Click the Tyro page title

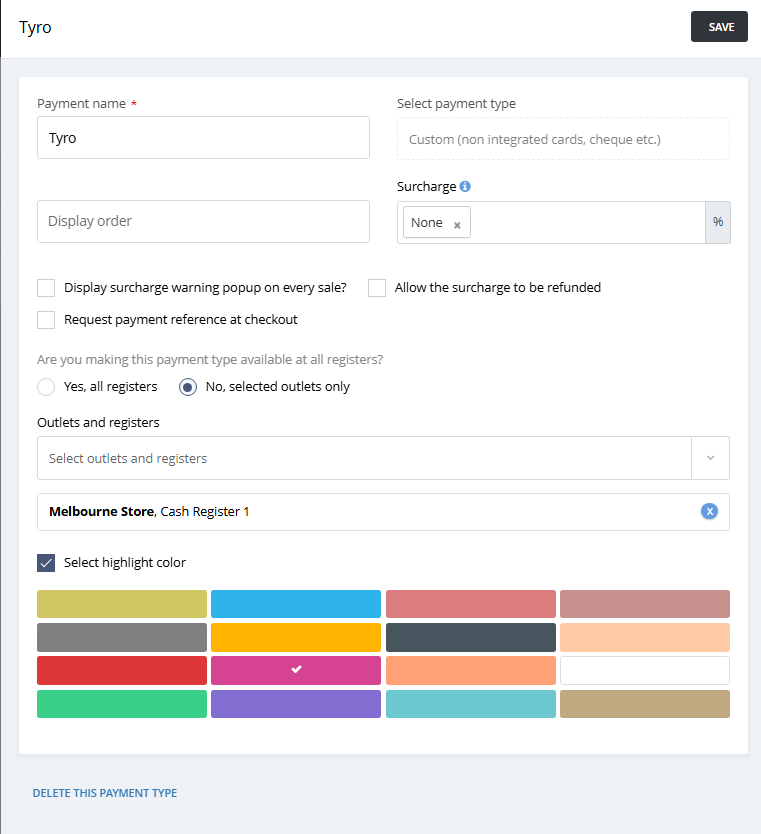(35, 28)
